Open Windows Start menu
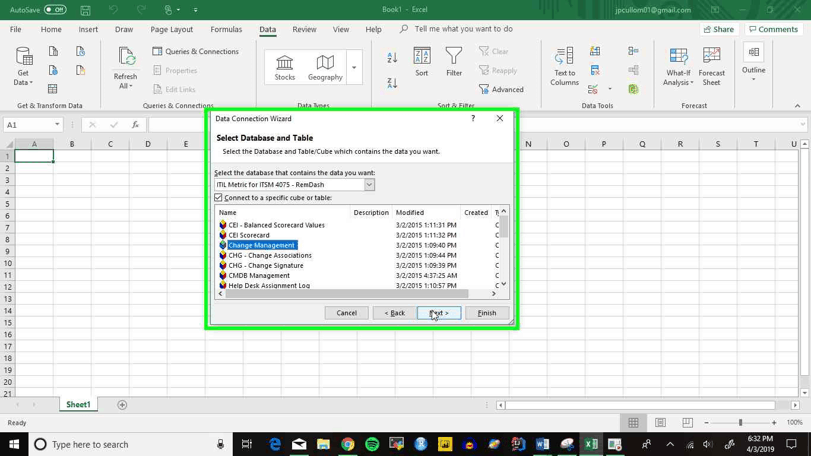This screenshot has width=813, height=458. tap(14, 445)
